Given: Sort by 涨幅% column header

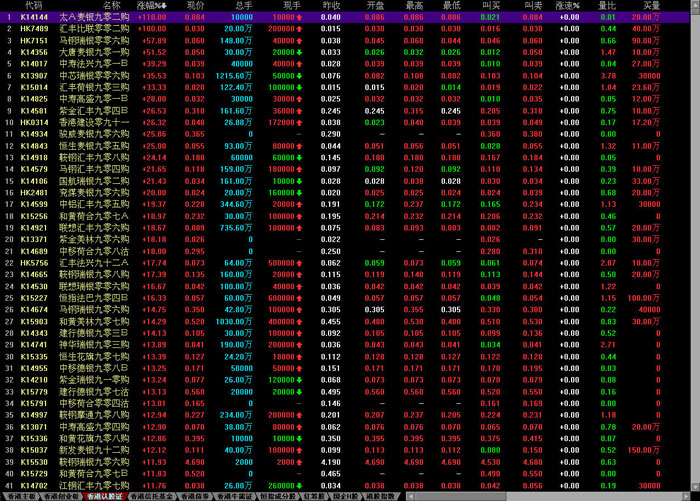Looking at the screenshot, I should (x=152, y=6).
